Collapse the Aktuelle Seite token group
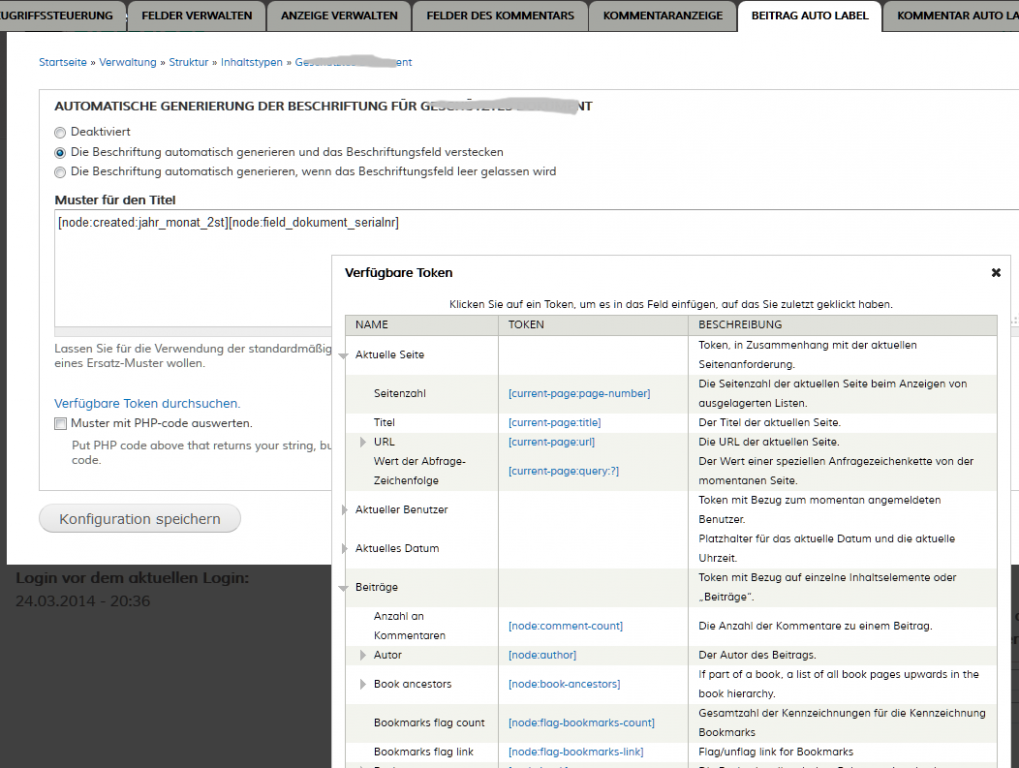 (x=344, y=356)
